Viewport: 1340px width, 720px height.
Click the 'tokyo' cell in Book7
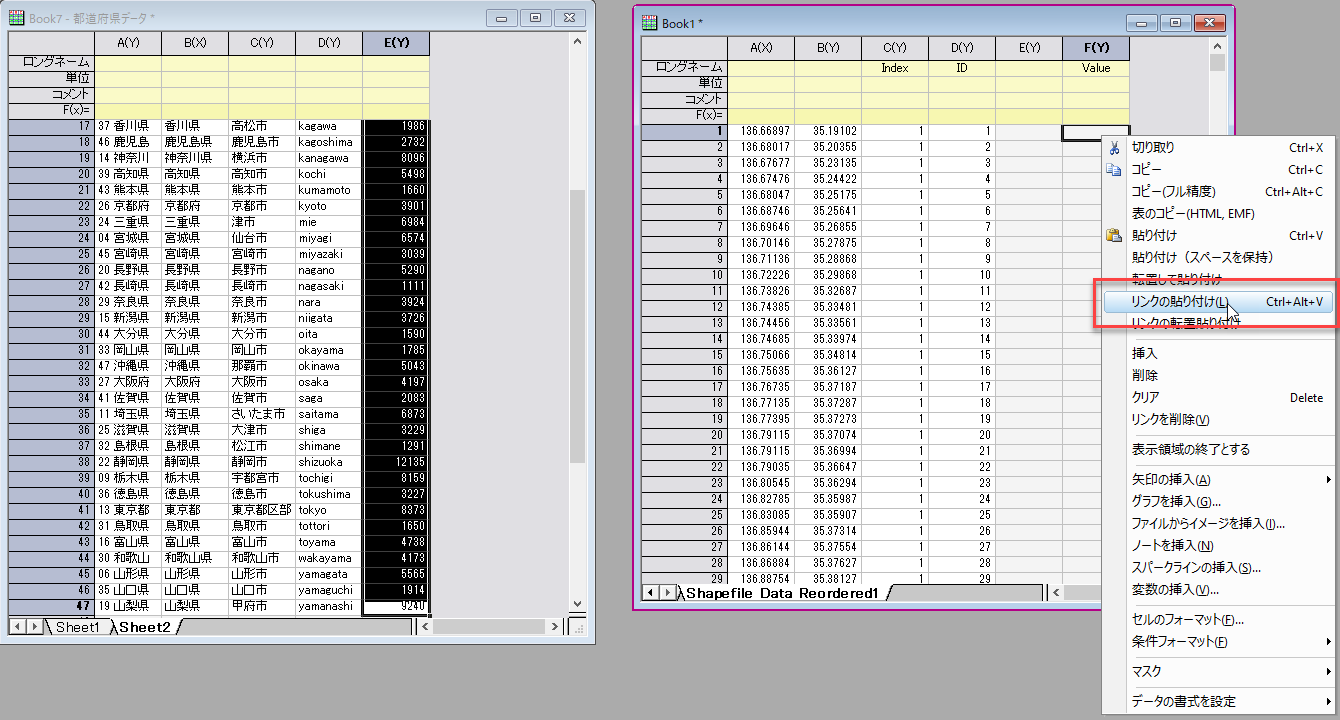pyautogui.click(x=329, y=510)
